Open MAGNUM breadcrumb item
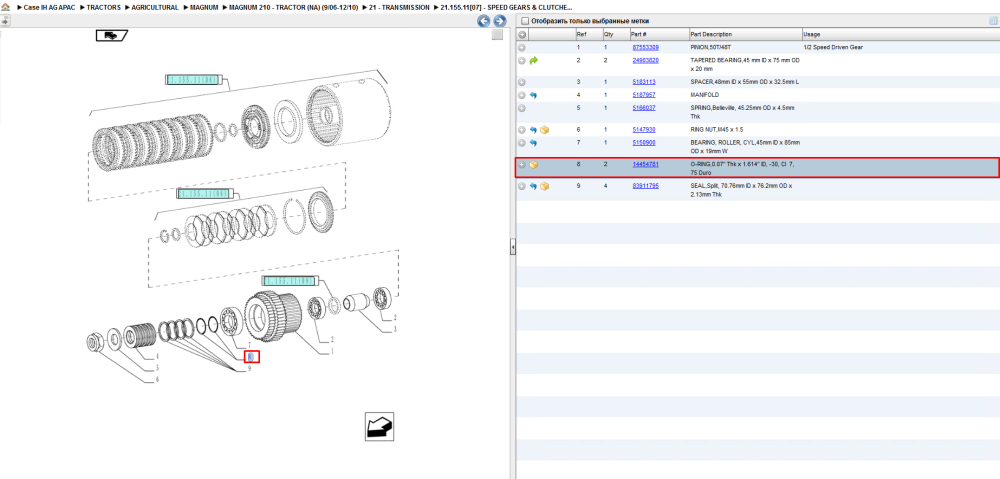Screen dimensions: 1000x479 tap(204, 7)
